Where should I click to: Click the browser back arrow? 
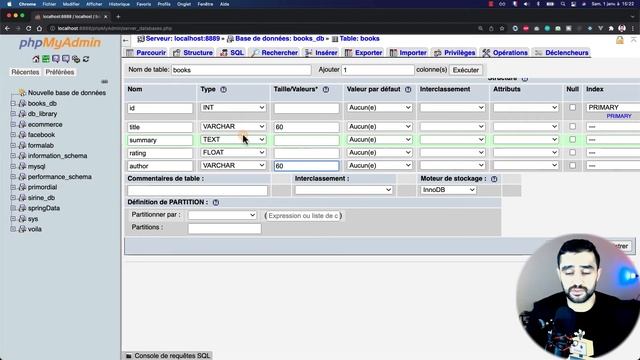[7, 29]
